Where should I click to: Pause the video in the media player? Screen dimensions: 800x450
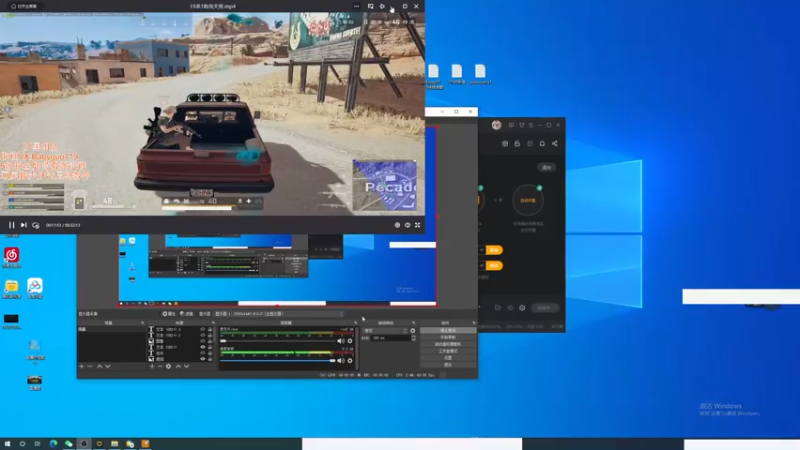pyautogui.click(x=11, y=225)
